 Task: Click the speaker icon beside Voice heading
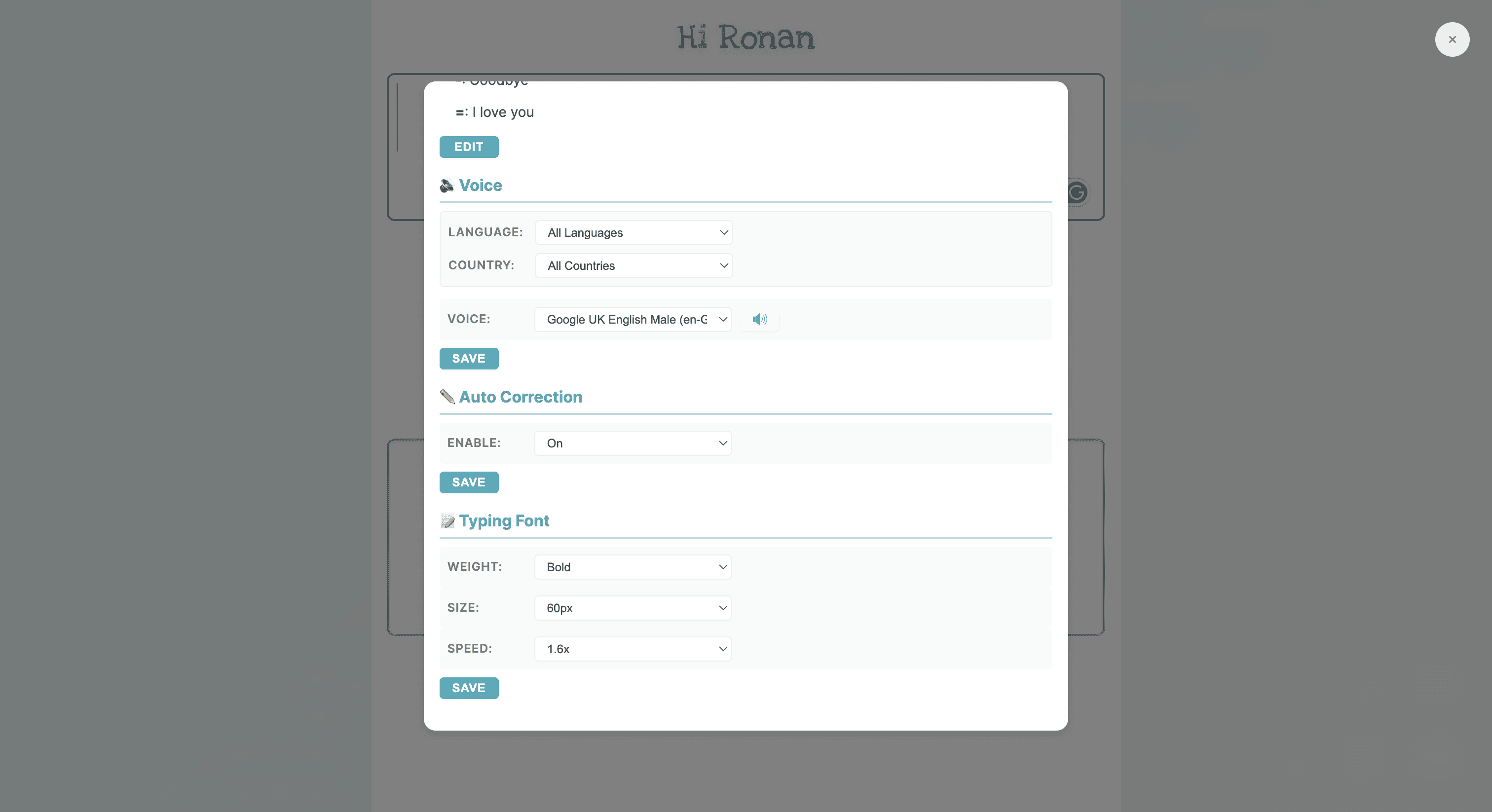pyautogui.click(x=447, y=185)
